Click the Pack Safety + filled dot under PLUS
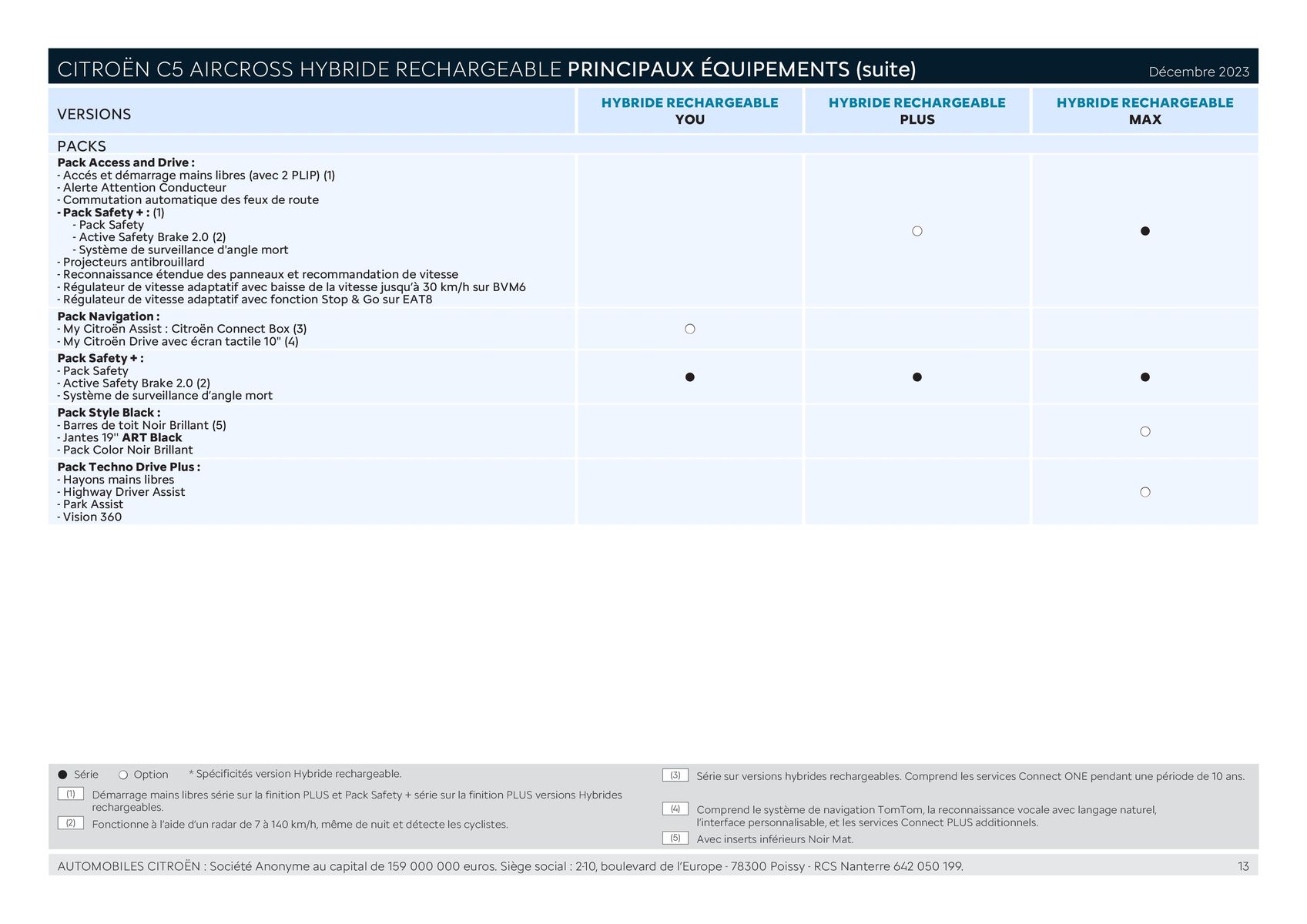The height and width of the screenshot is (924, 1307). pyautogui.click(x=917, y=377)
